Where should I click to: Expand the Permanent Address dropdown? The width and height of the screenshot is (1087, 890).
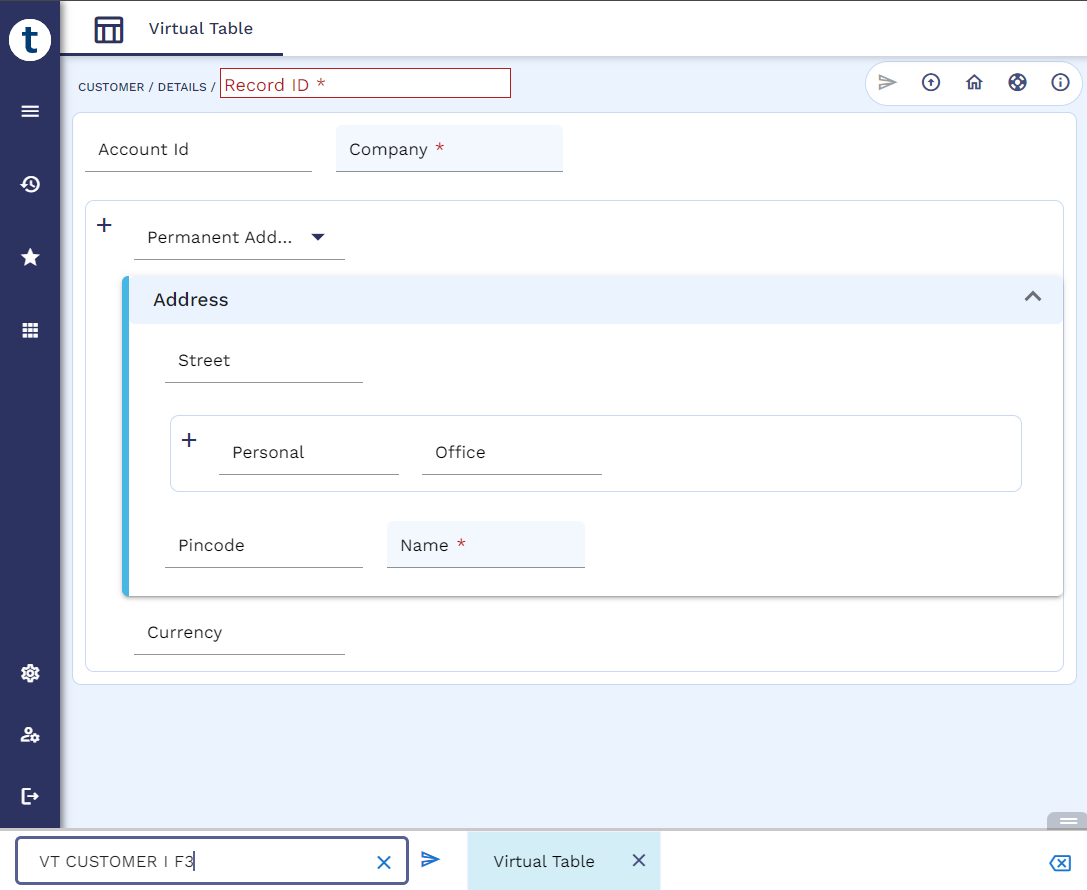[318, 237]
